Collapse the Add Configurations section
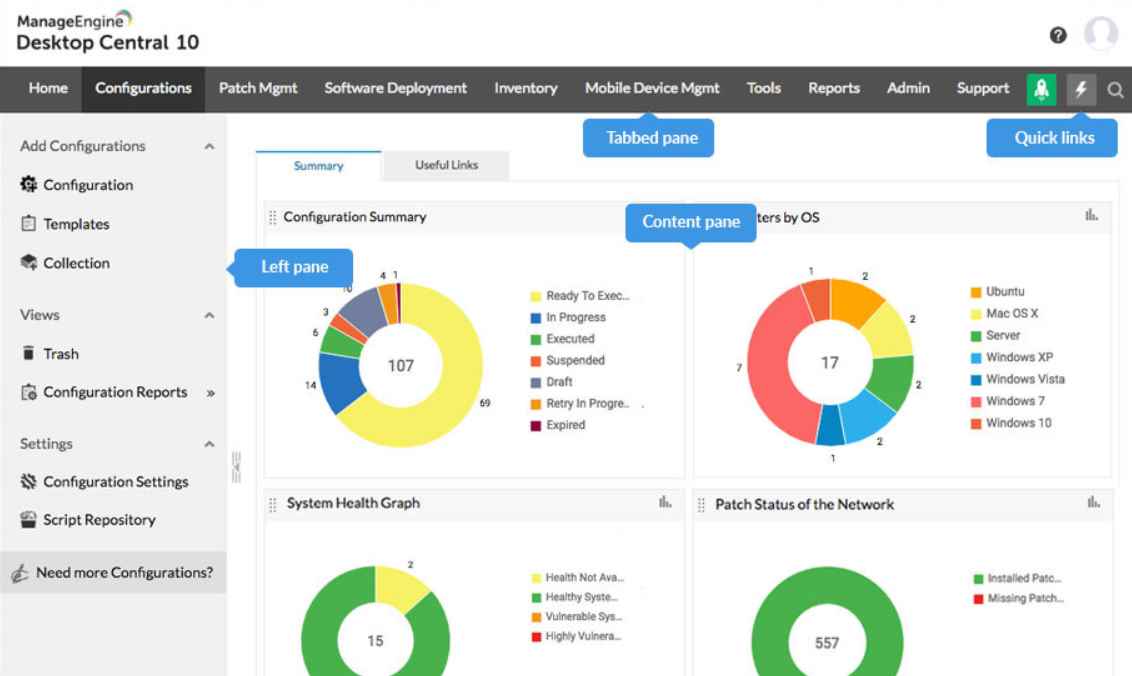 pyautogui.click(x=209, y=147)
